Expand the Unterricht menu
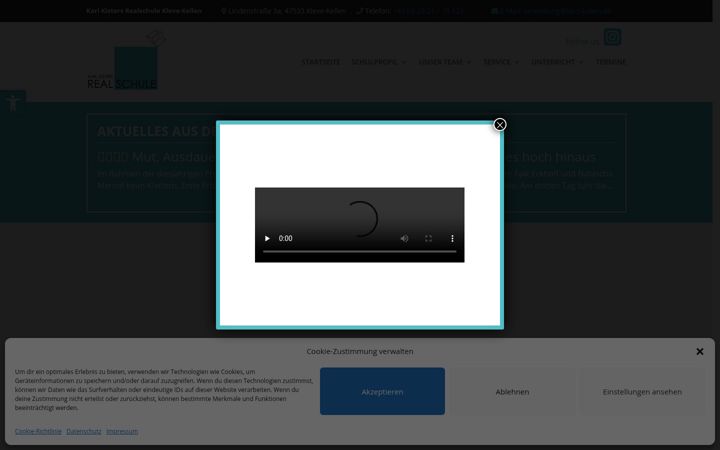720x450 pixels. [x=557, y=62]
